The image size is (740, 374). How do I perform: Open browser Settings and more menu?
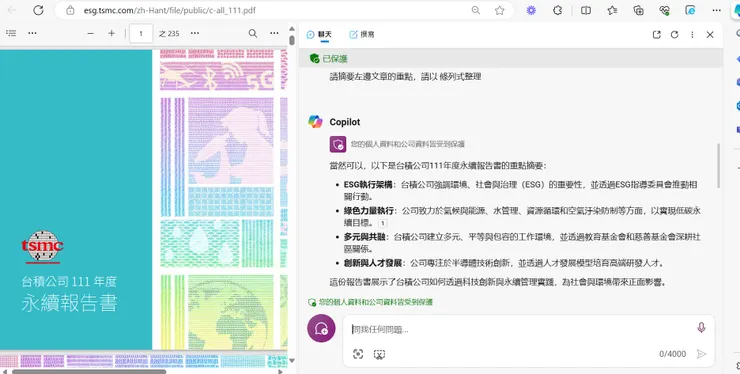click(716, 10)
